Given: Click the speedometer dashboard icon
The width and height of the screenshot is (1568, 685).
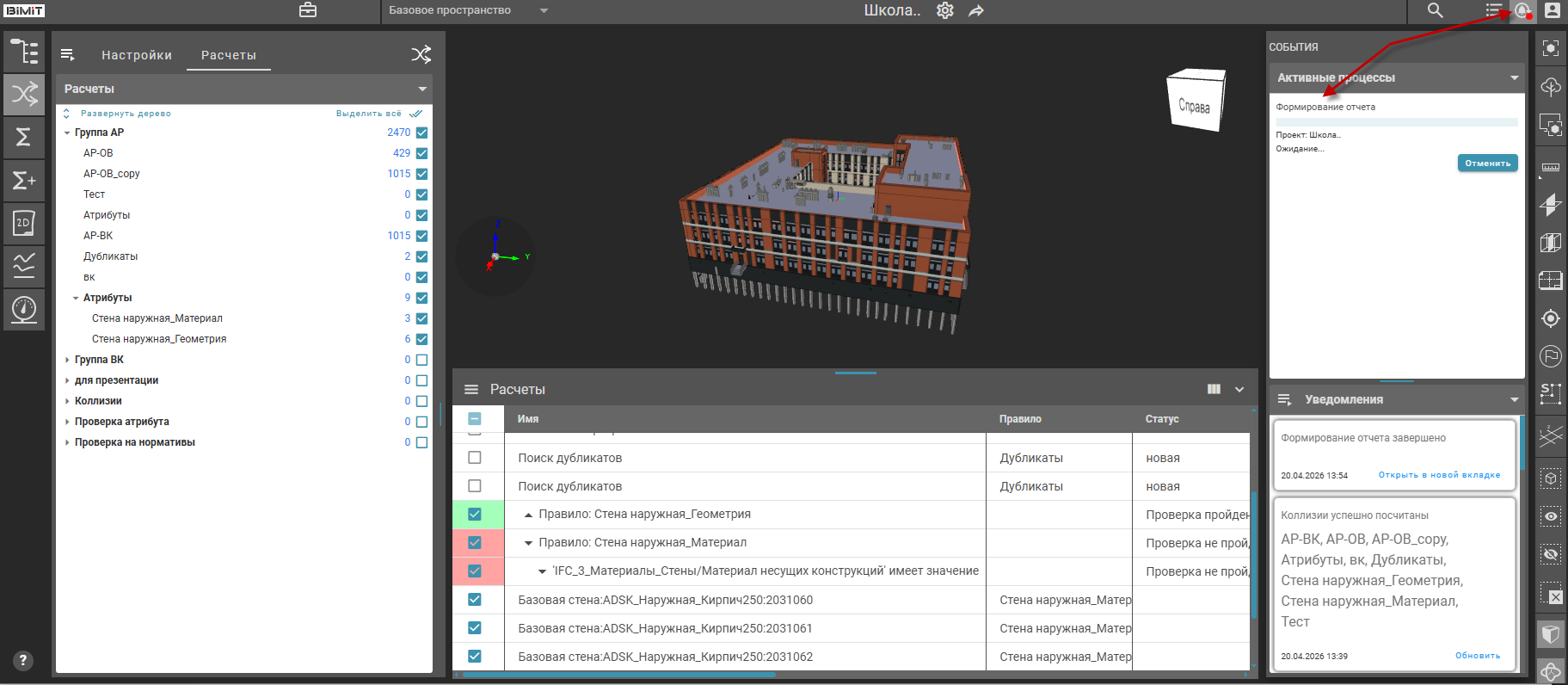Looking at the screenshot, I should pyautogui.click(x=24, y=308).
